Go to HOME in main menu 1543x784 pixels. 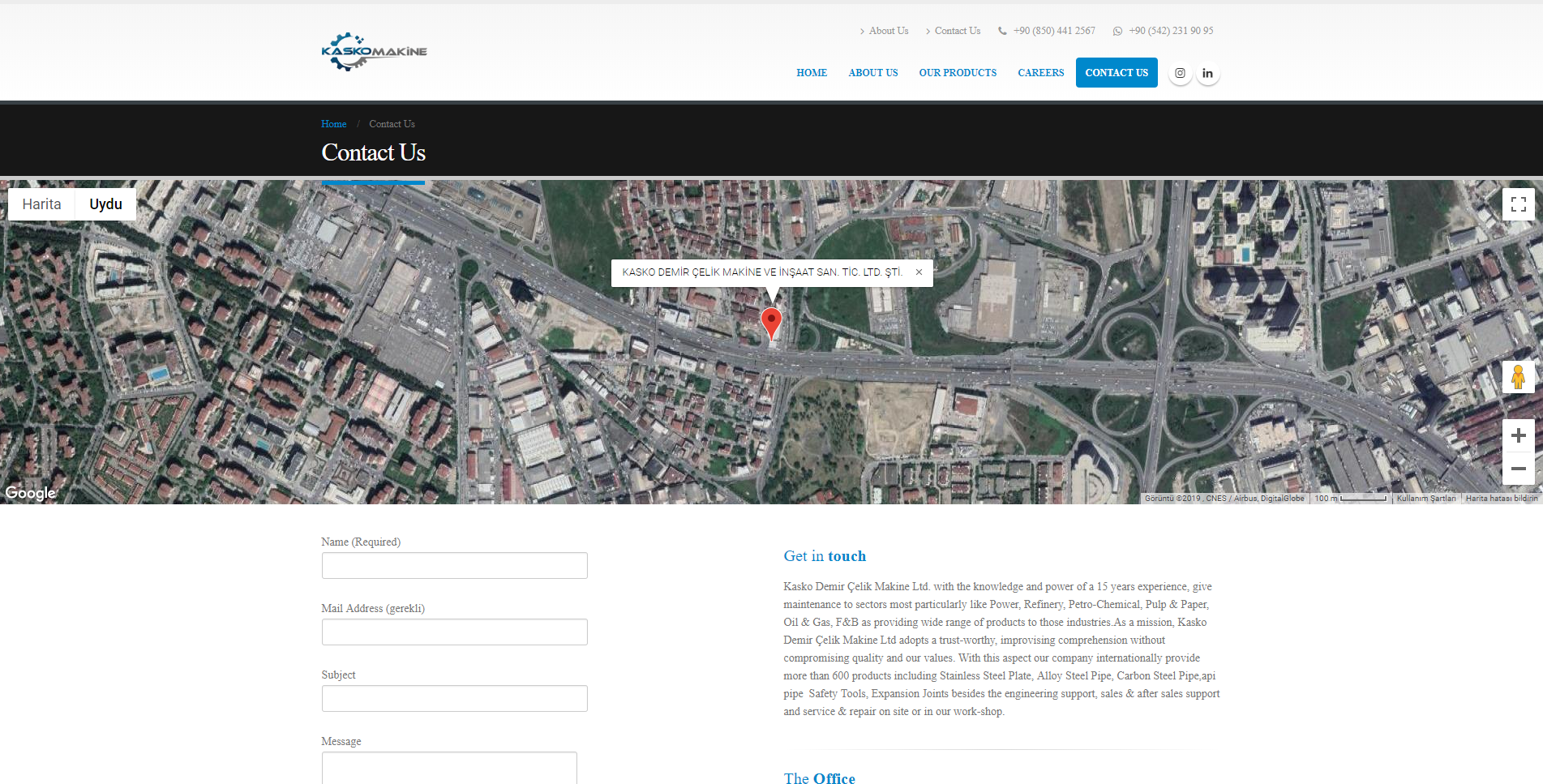pyautogui.click(x=812, y=73)
